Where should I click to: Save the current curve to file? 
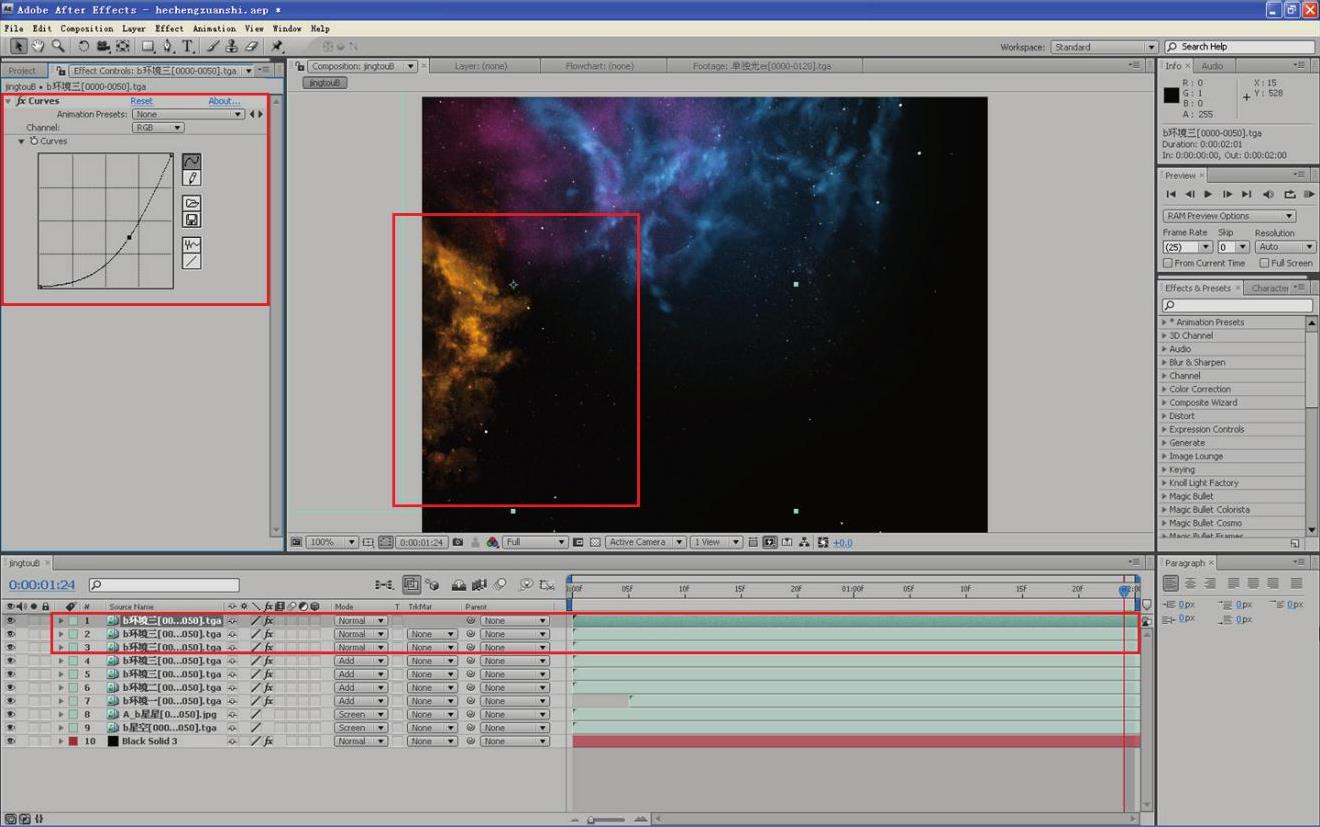(192, 219)
